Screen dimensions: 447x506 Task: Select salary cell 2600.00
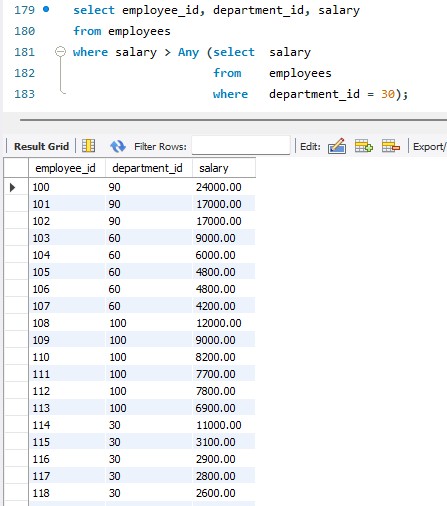224,493
